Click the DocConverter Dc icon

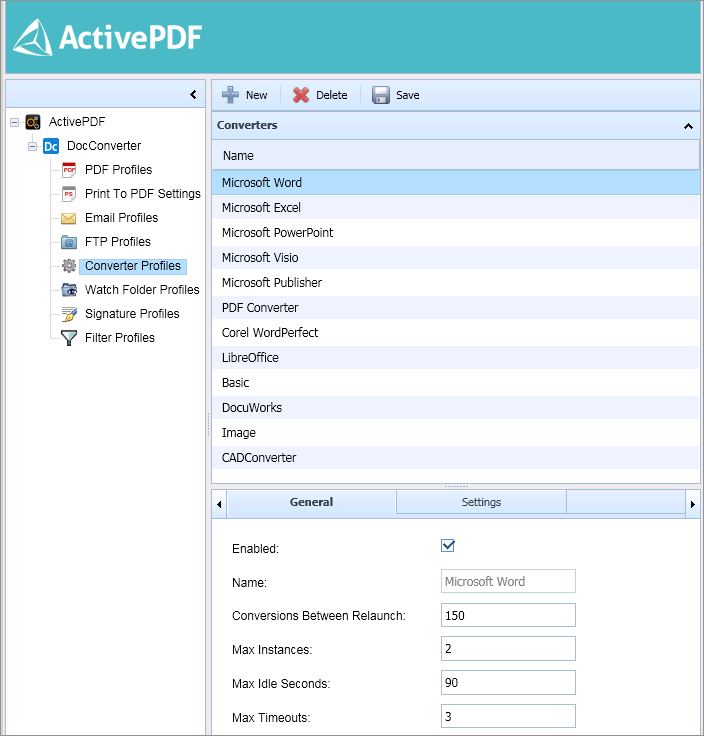point(51,146)
